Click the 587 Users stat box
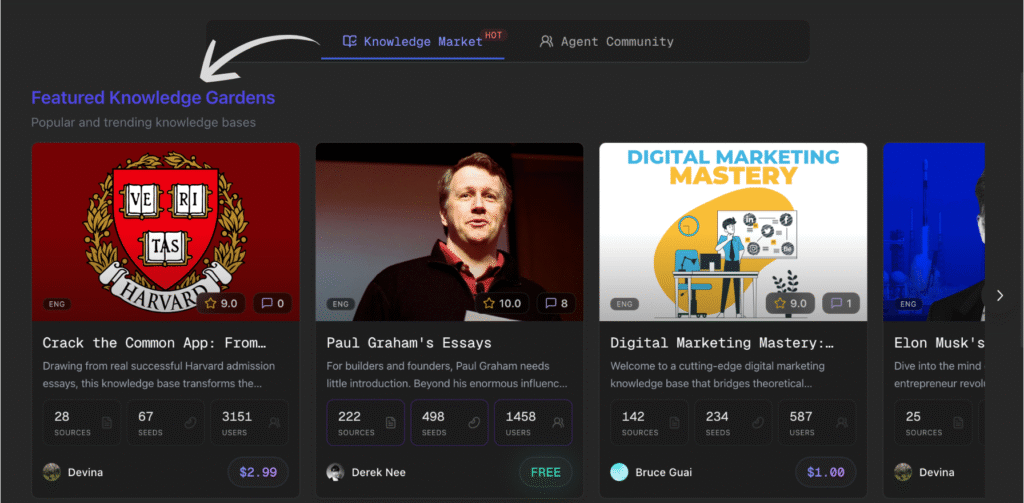 [x=817, y=423]
